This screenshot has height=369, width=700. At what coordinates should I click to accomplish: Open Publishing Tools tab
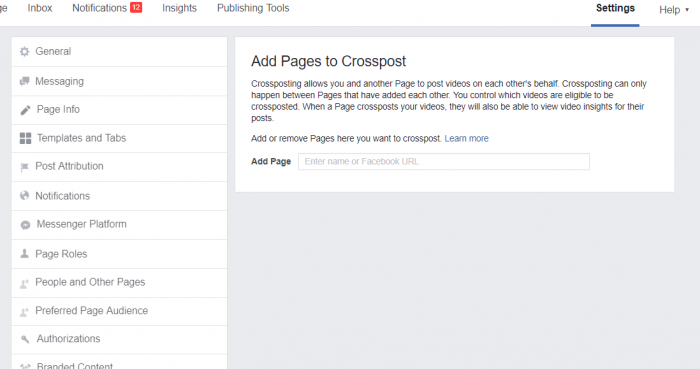click(253, 8)
